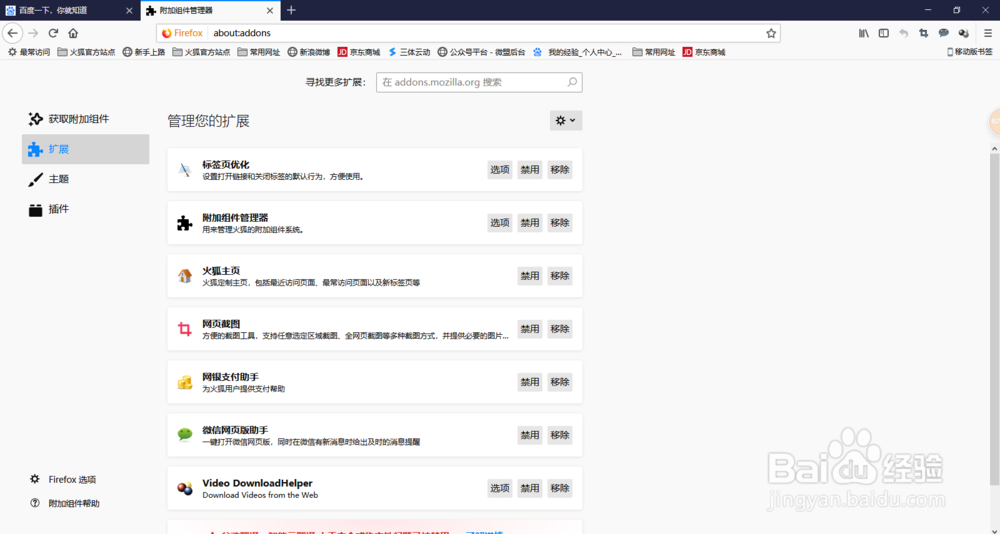This screenshot has height=534, width=1000.
Task: Open the home page icon
Action: click(73, 33)
